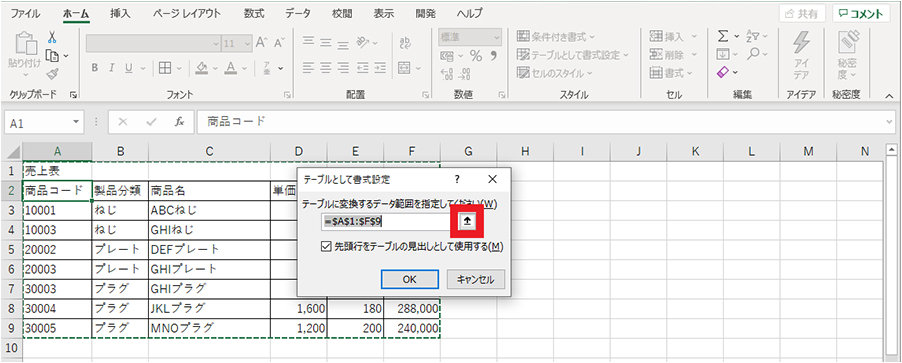This screenshot has width=902, height=363.
Task: Click the Clear eraser icon
Action: click(x=724, y=72)
